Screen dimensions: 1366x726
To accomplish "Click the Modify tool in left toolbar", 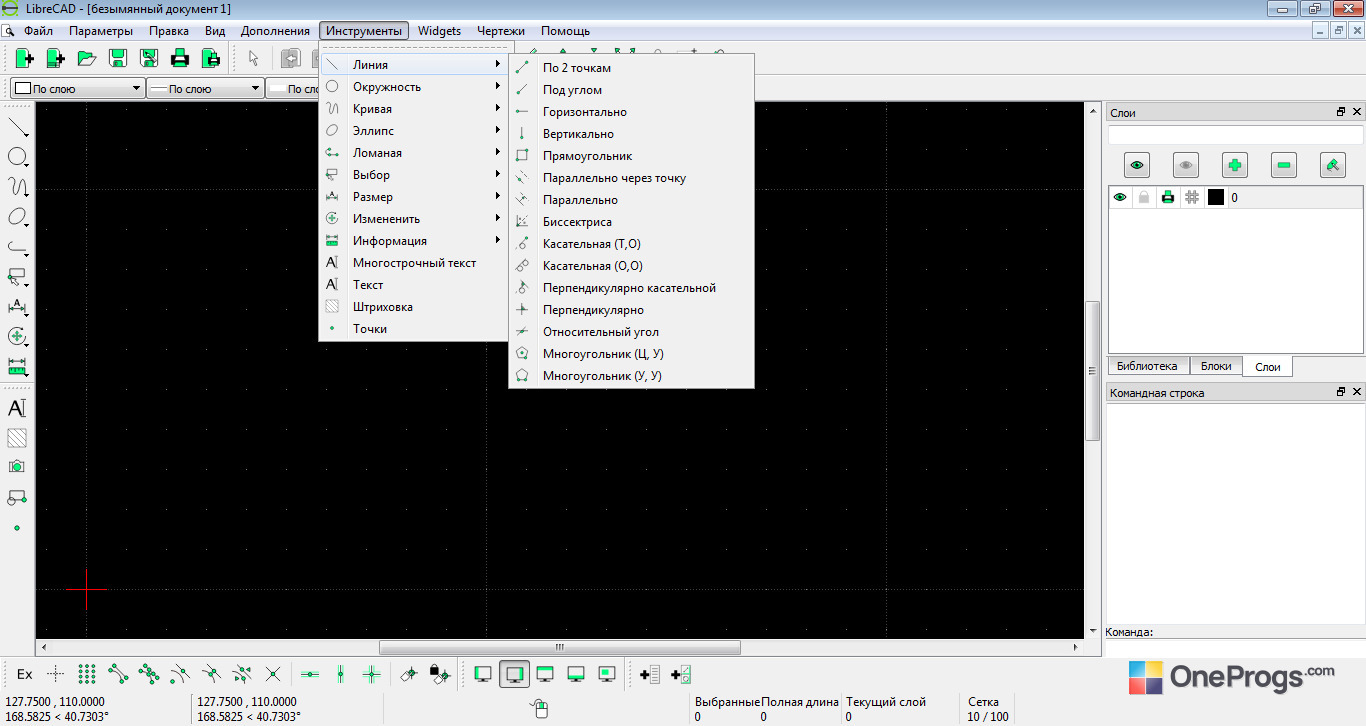I will coord(17,337).
